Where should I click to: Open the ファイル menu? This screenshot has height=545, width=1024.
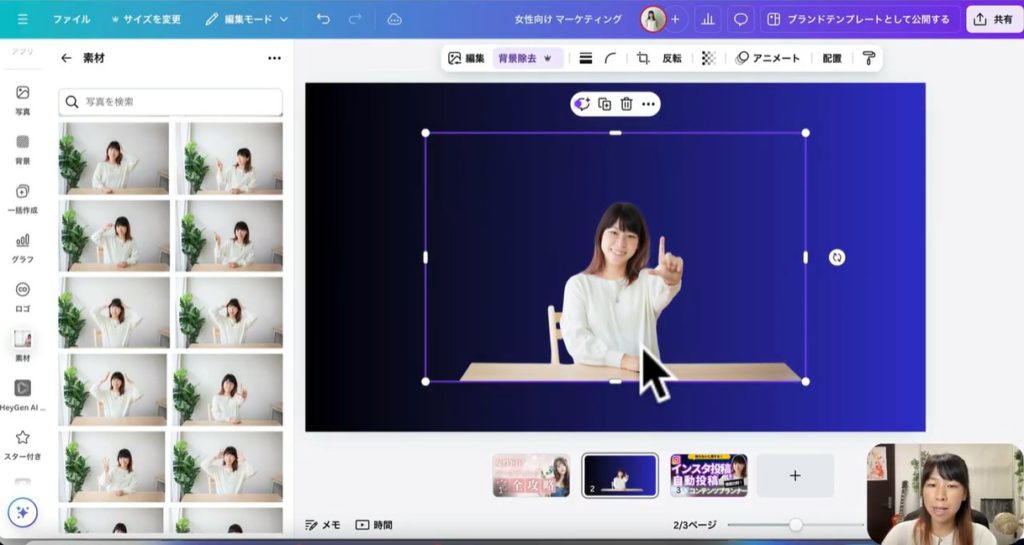coord(71,19)
